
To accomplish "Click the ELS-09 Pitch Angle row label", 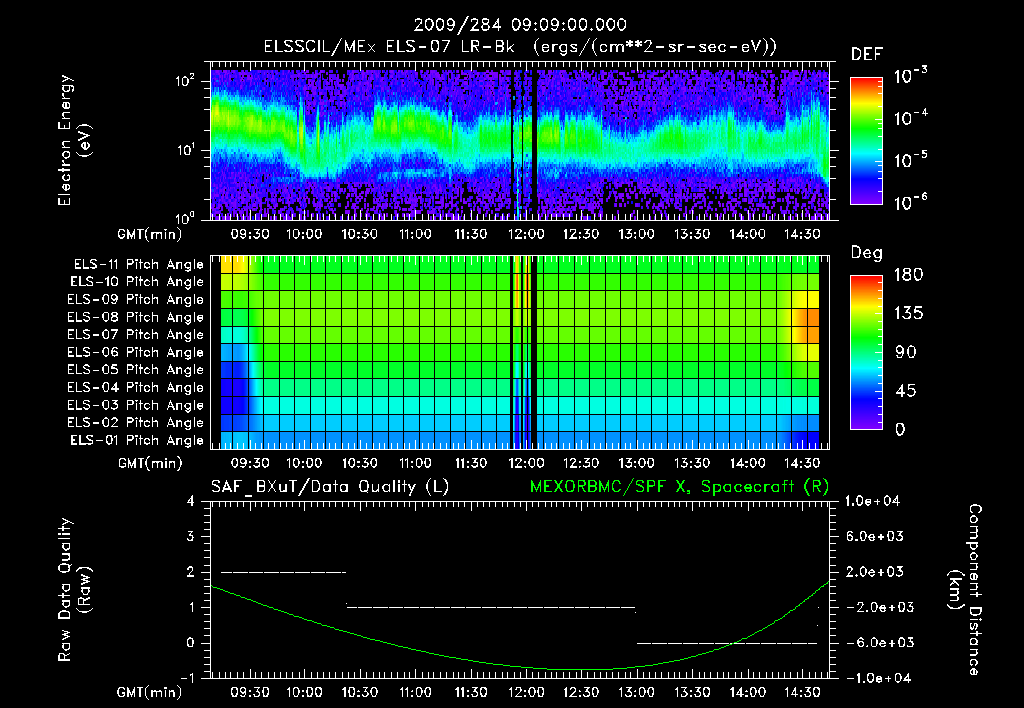I will coord(135,300).
